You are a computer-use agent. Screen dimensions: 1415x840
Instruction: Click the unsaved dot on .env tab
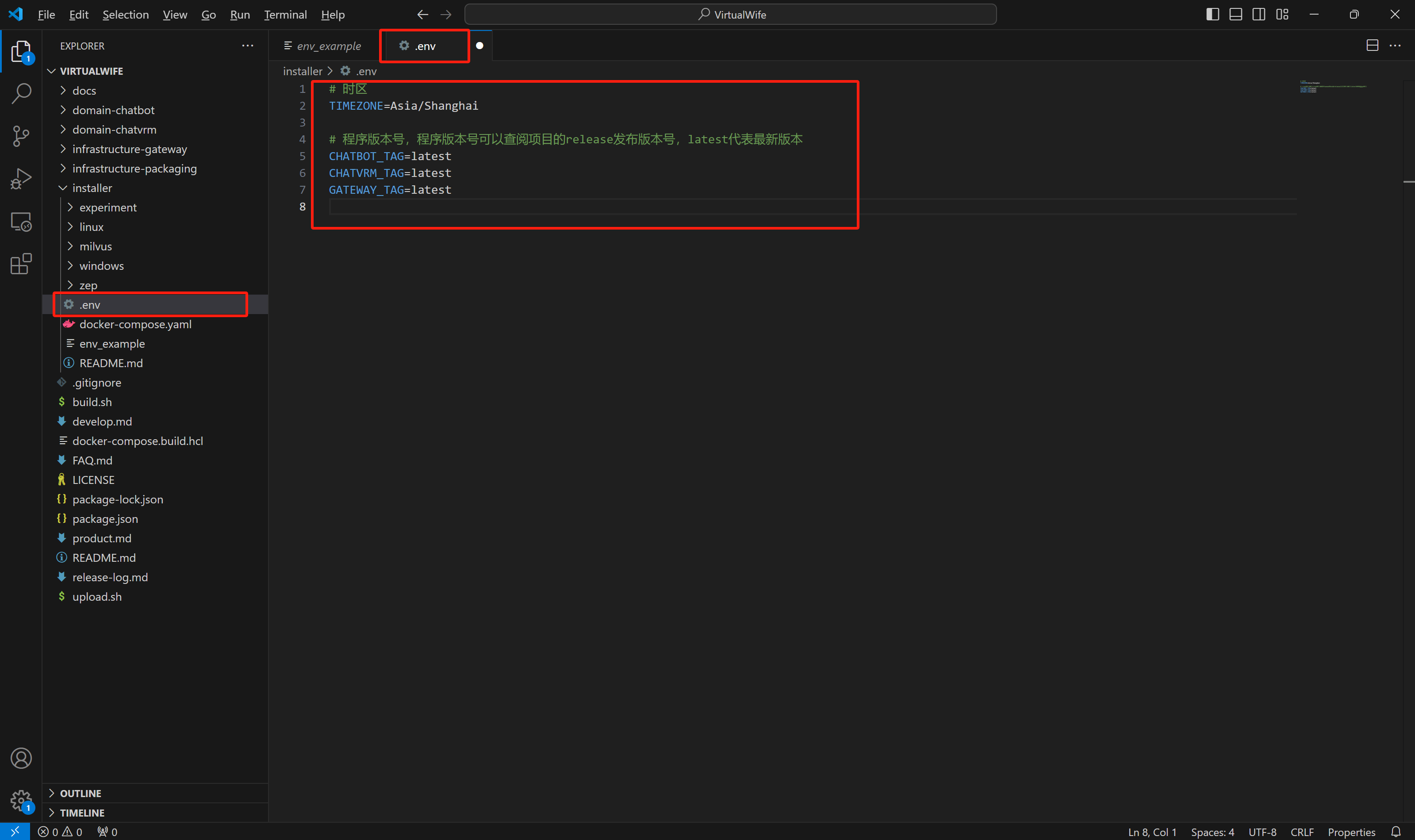pos(479,45)
